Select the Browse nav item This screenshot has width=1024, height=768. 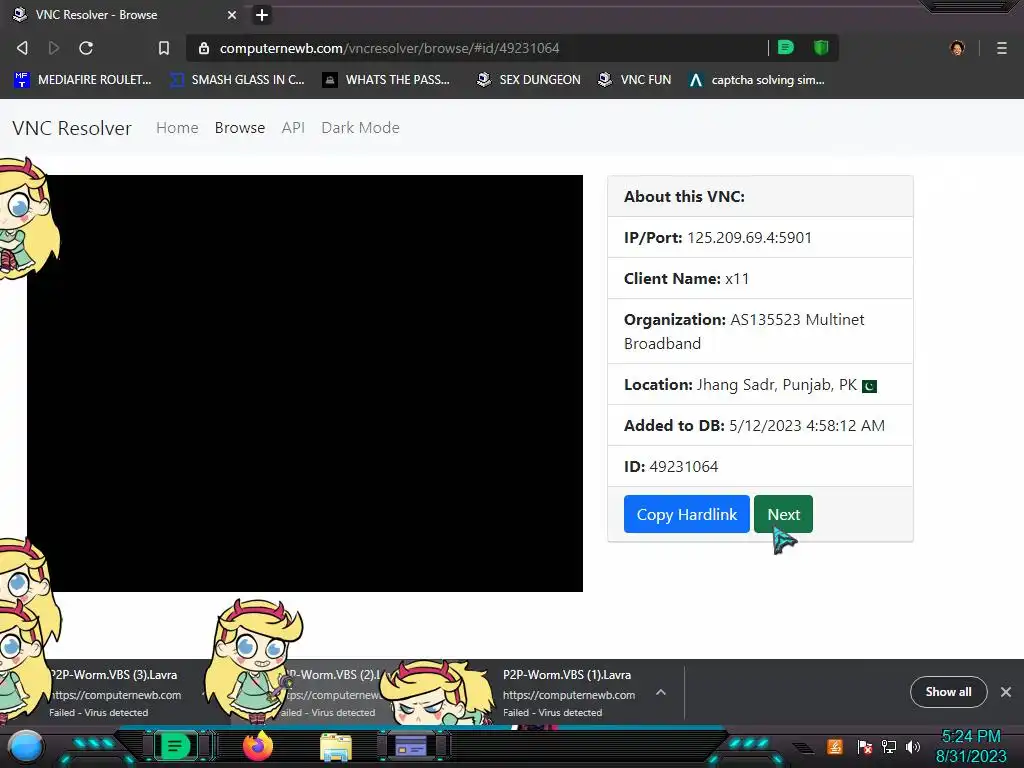[240, 127]
